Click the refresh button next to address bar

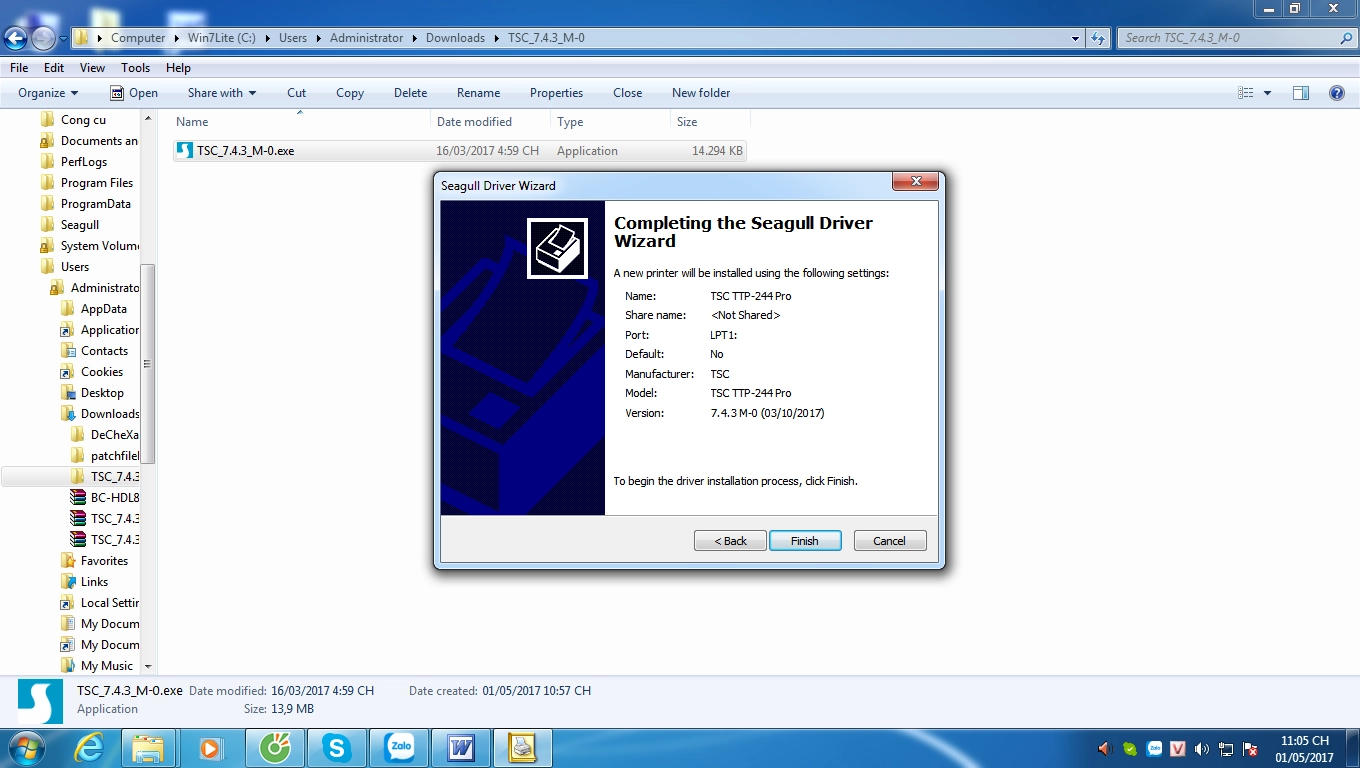click(x=1098, y=38)
